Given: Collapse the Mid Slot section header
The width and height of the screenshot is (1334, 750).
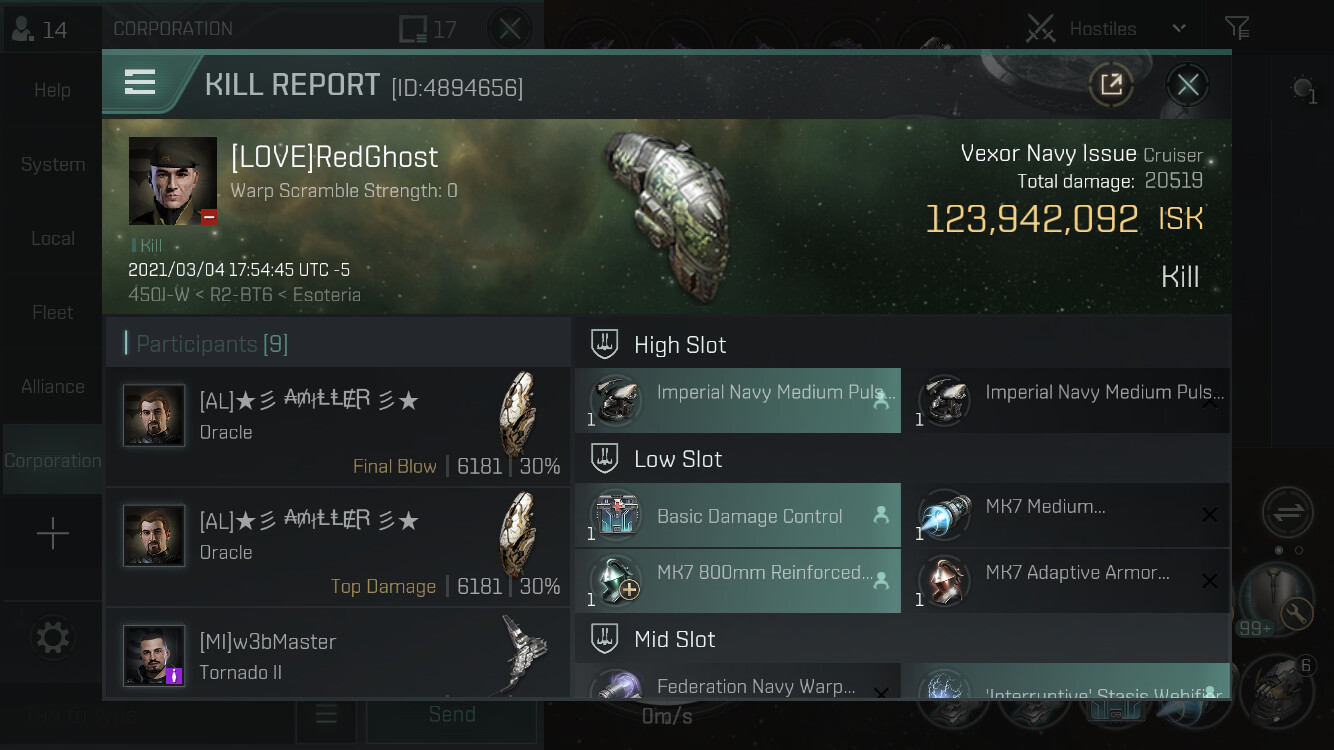Looking at the screenshot, I should point(902,639).
